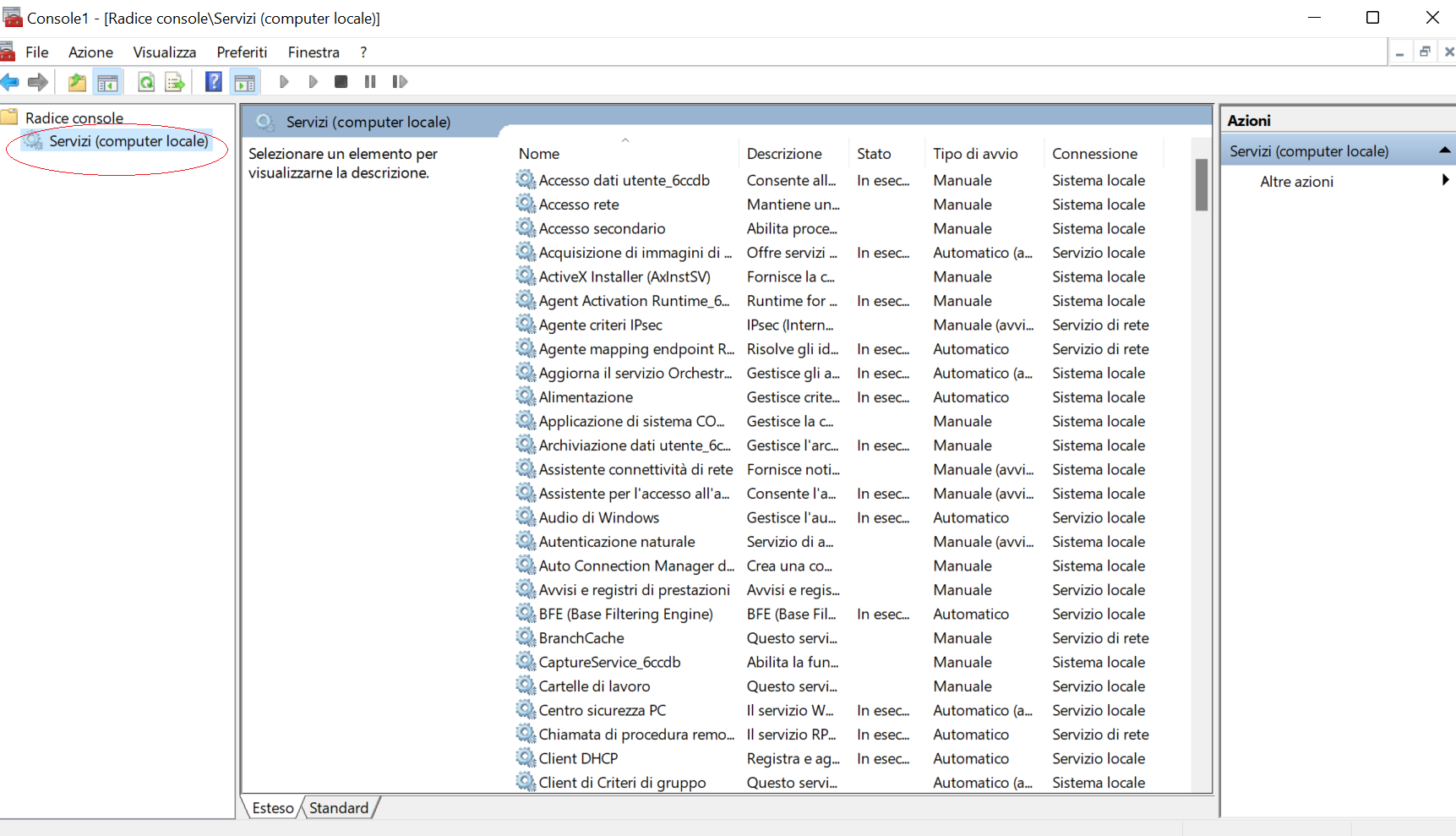
Task: Click the gear icon of Autenticazione naturale
Action: coord(526,541)
